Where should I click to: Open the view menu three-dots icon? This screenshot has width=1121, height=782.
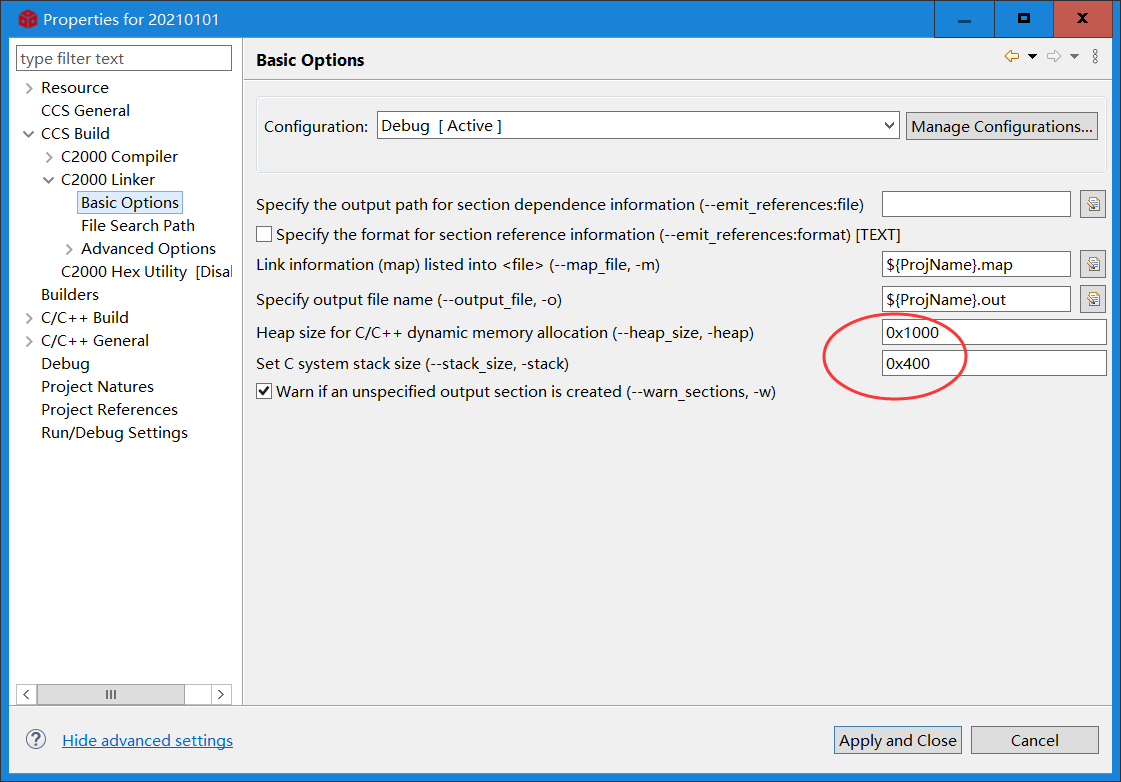click(1095, 56)
